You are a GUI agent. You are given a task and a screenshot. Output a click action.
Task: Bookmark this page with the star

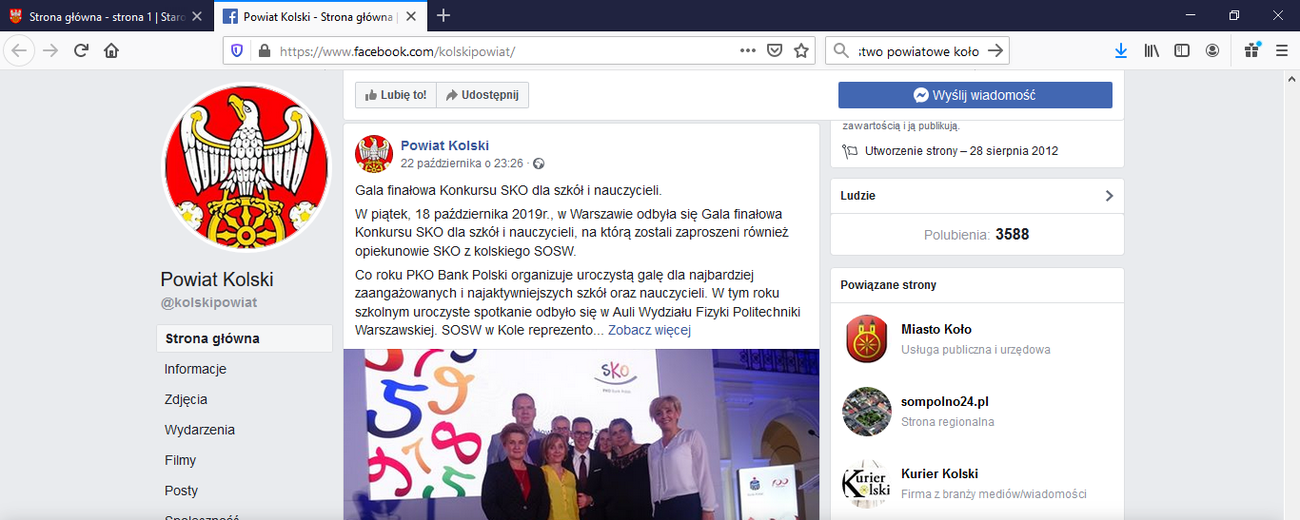pyautogui.click(x=801, y=50)
